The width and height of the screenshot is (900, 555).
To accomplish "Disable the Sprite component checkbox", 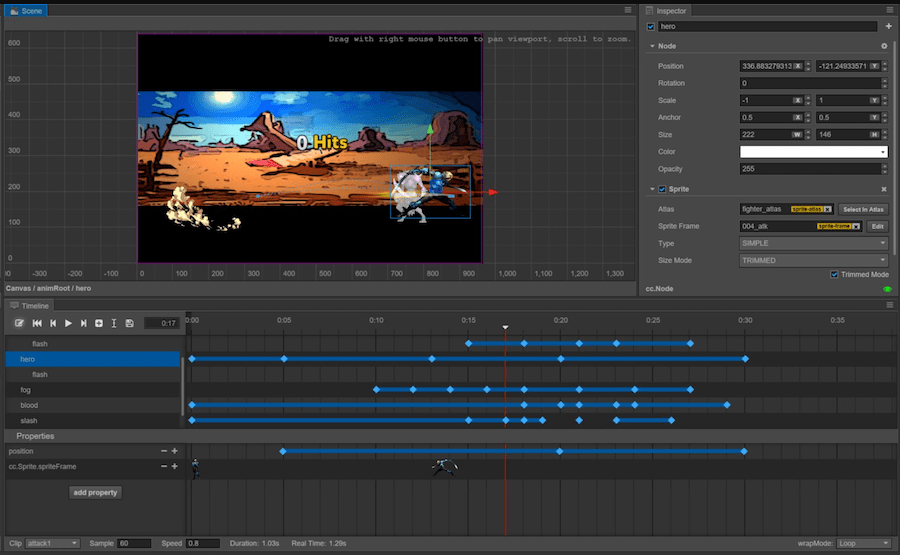I will pos(662,189).
